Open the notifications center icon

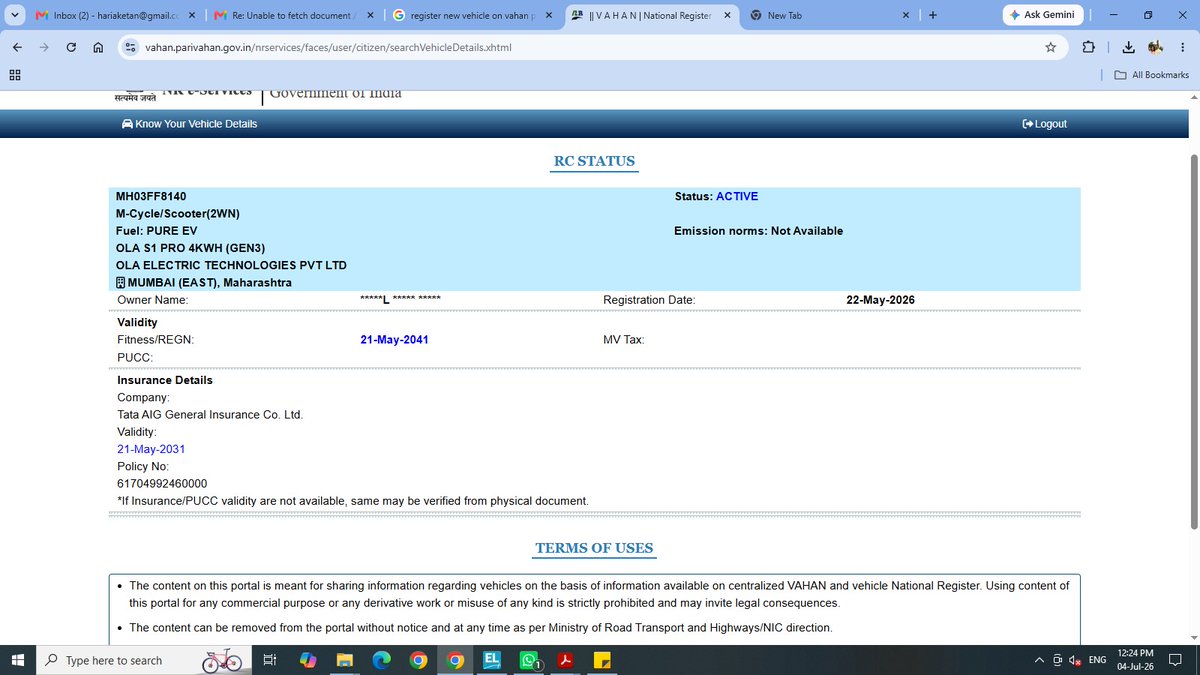1177,660
